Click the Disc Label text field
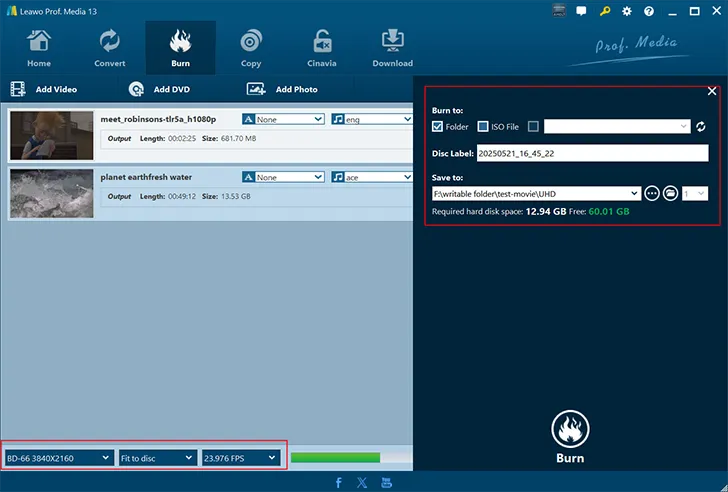The height and width of the screenshot is (492, 728). pyautogui.click(x=591, y=154)
